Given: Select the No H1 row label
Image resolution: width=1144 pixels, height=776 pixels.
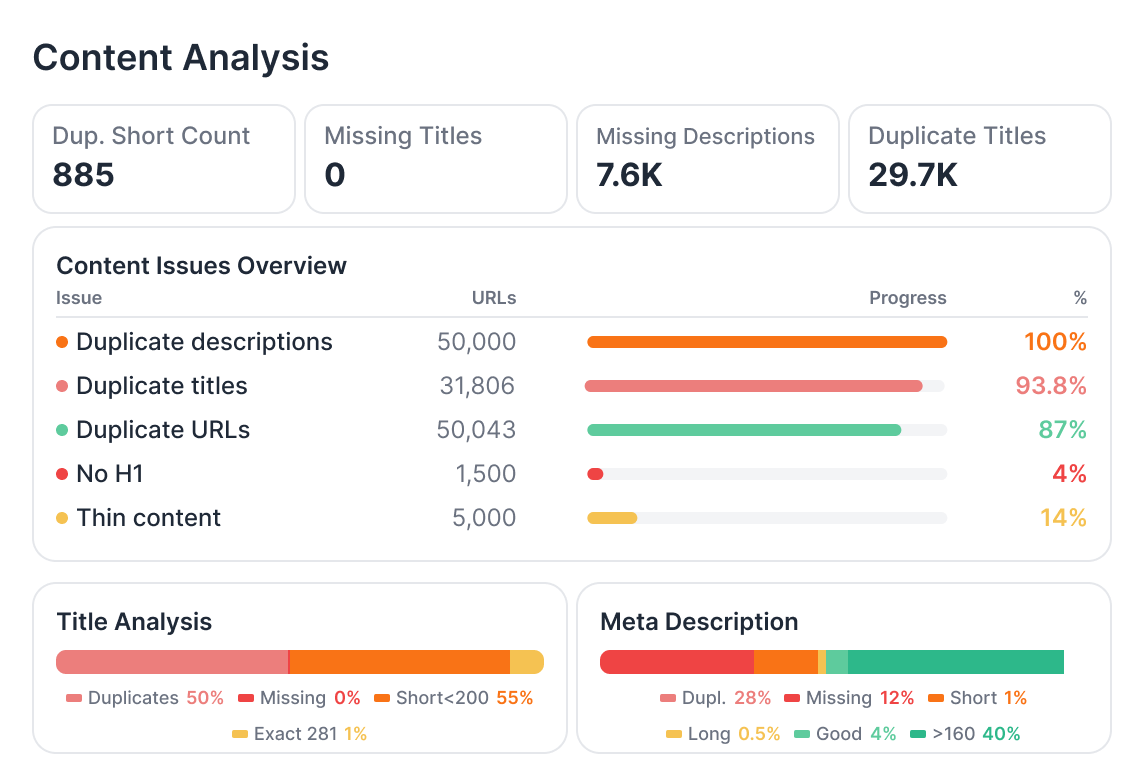Looking at the screenshot, I should [109, 473].
